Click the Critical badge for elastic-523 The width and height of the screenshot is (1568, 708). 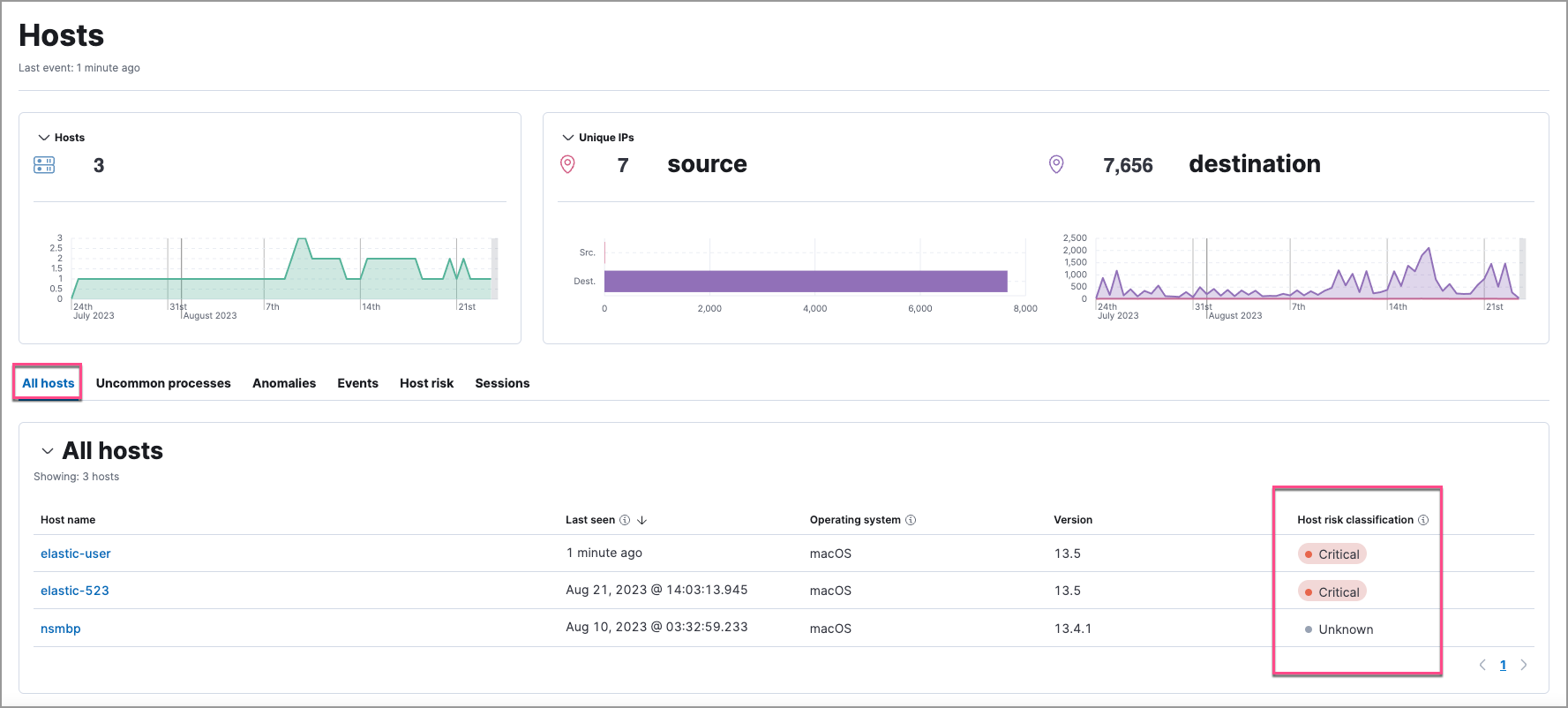[1332, 591]
